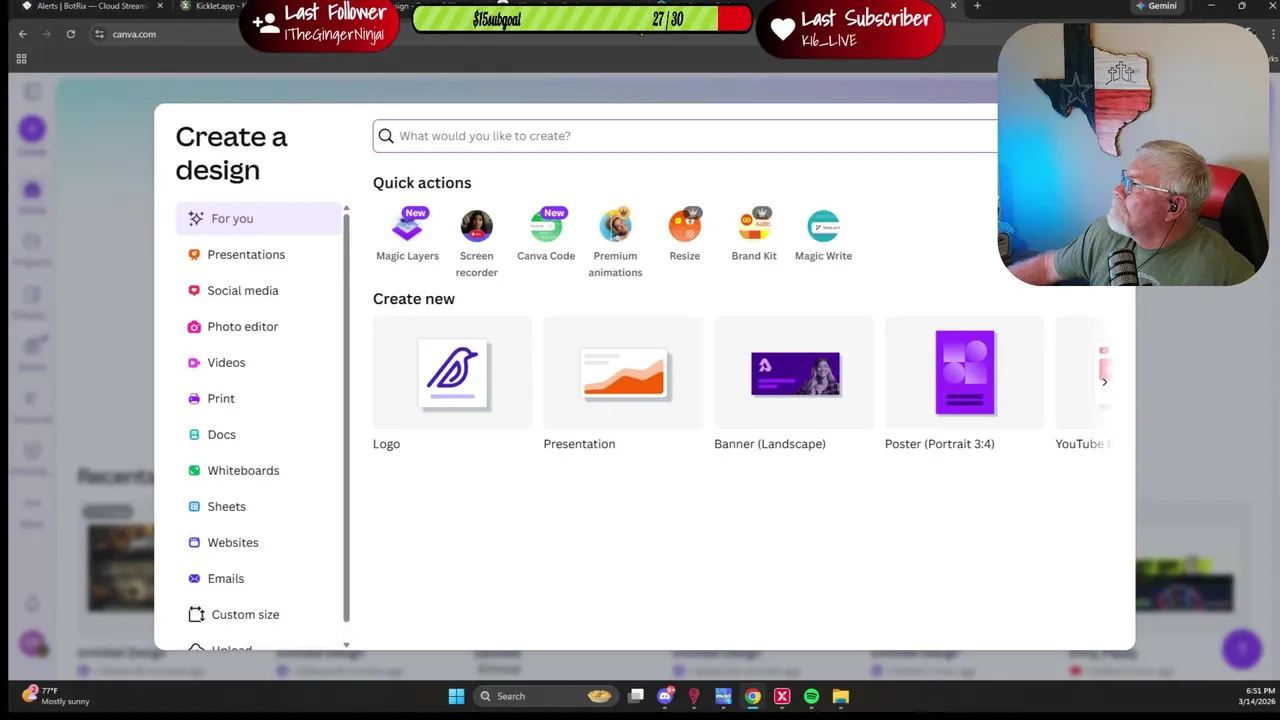The height and width of the screenshot is (720, 1280).
Task: Click the taskbar Search box
Action: 546,696
